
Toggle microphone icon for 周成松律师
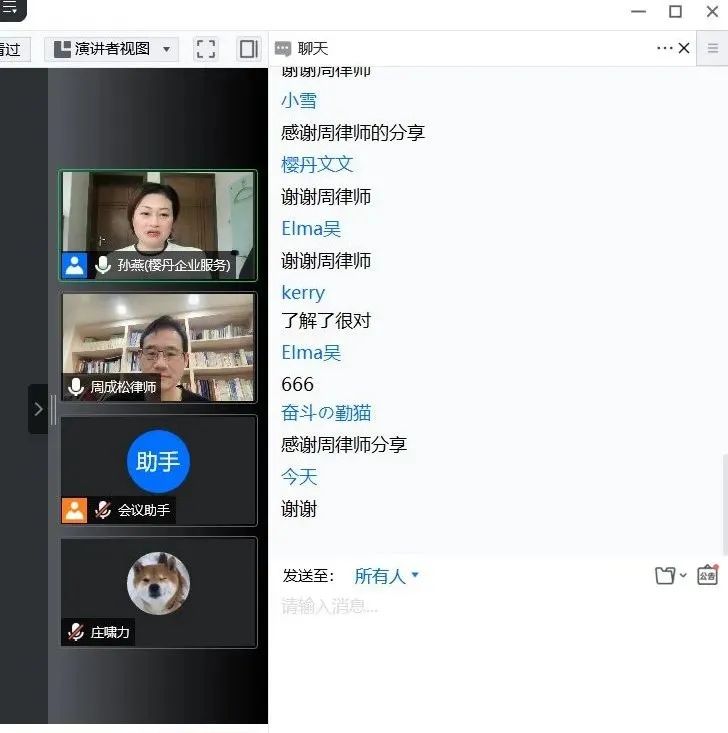click(76, 387)
